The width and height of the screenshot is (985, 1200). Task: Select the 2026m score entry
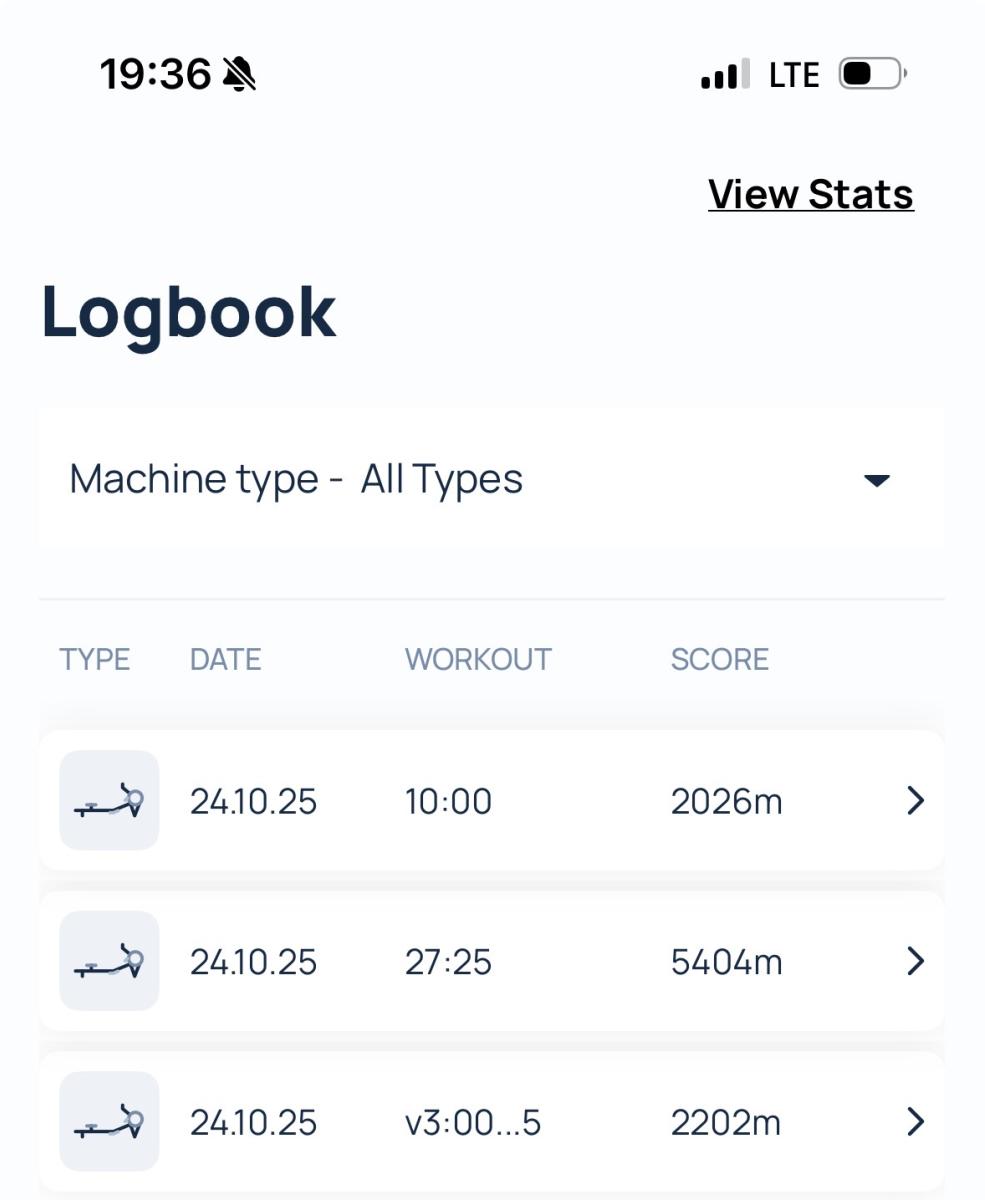726,801
